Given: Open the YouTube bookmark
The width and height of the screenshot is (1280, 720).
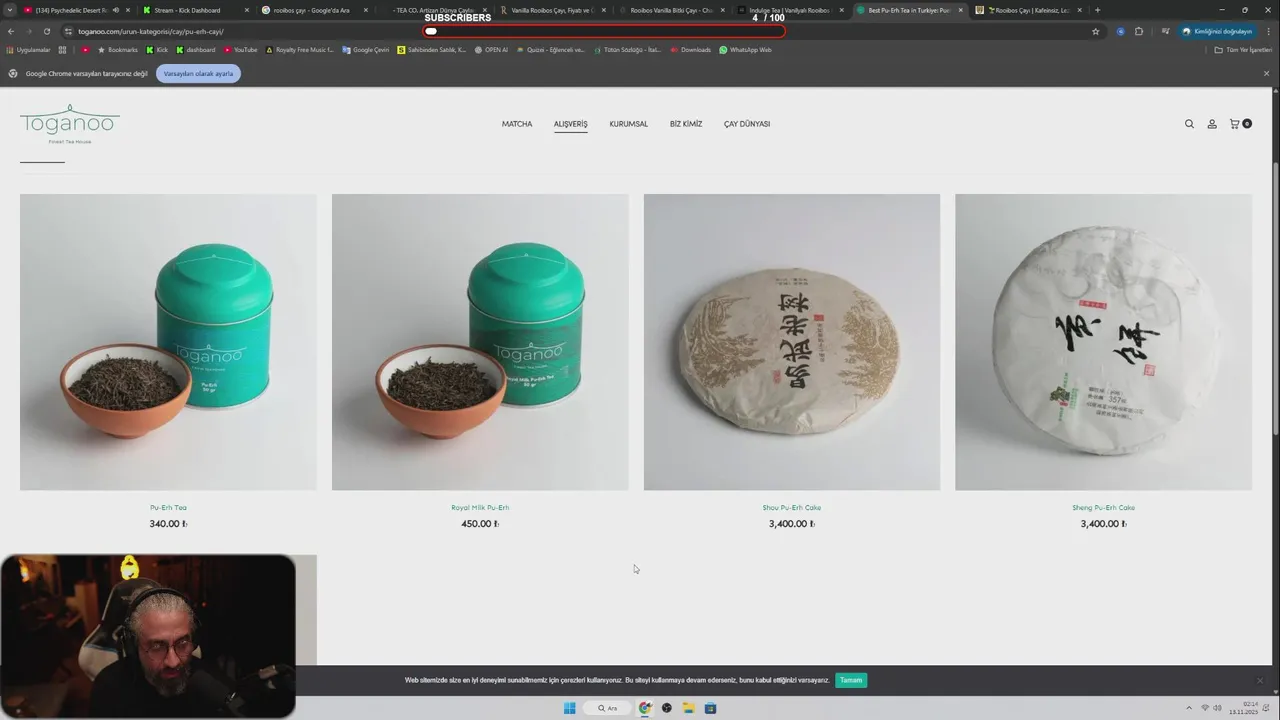Looking at the screenshot, I should pyautogui.click(x=241, y=50).
